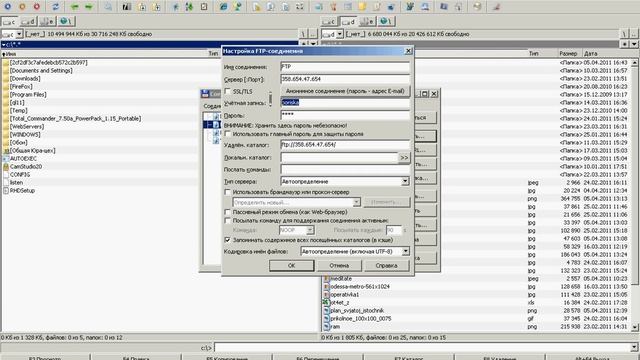Select CamStudio20 file in left panel

point(26,167)
